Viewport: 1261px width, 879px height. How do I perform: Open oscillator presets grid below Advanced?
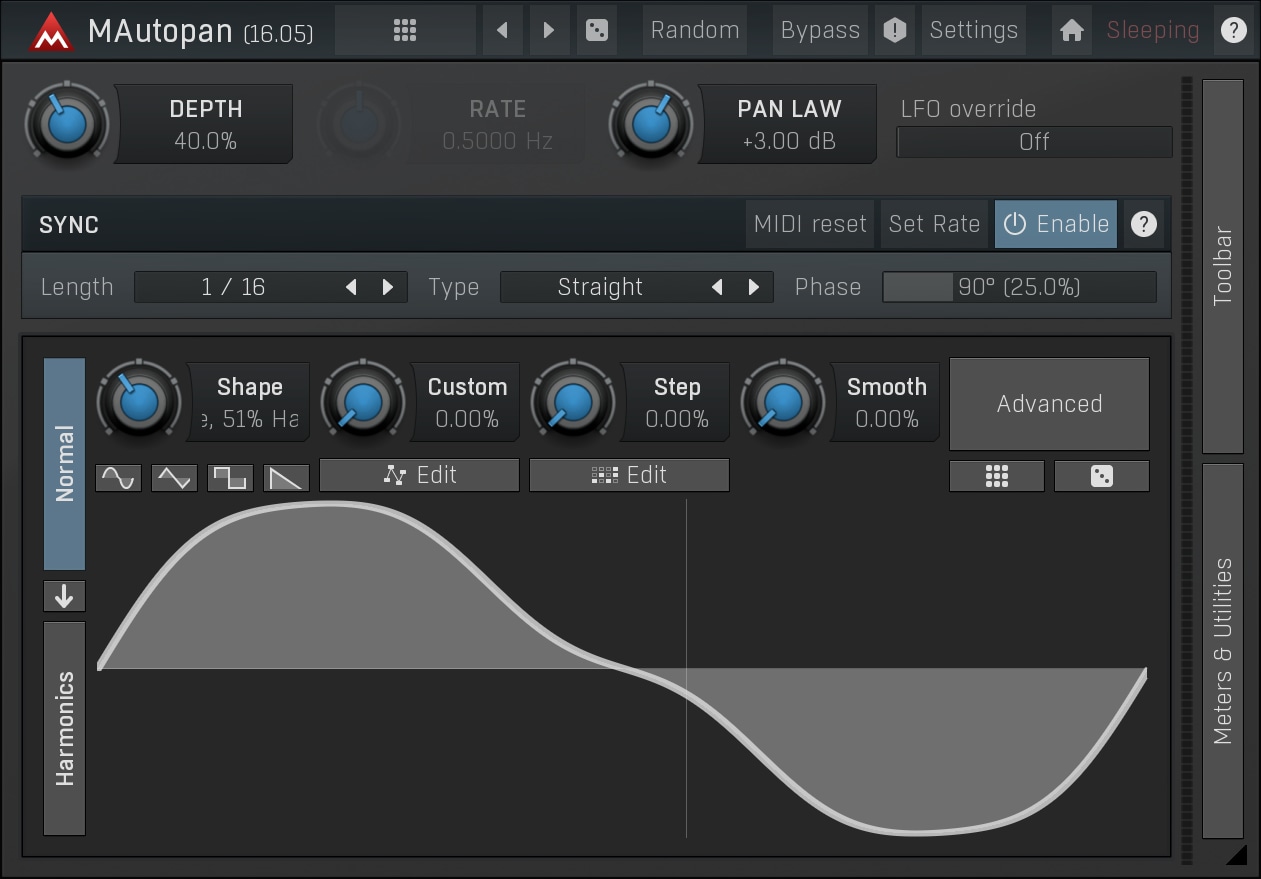click(x=997, y=476)
